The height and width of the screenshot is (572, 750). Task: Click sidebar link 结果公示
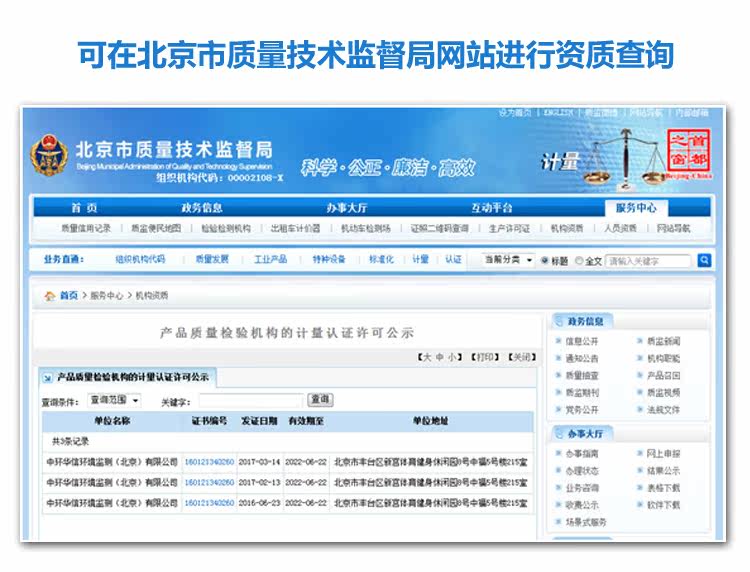click(663, 471)
